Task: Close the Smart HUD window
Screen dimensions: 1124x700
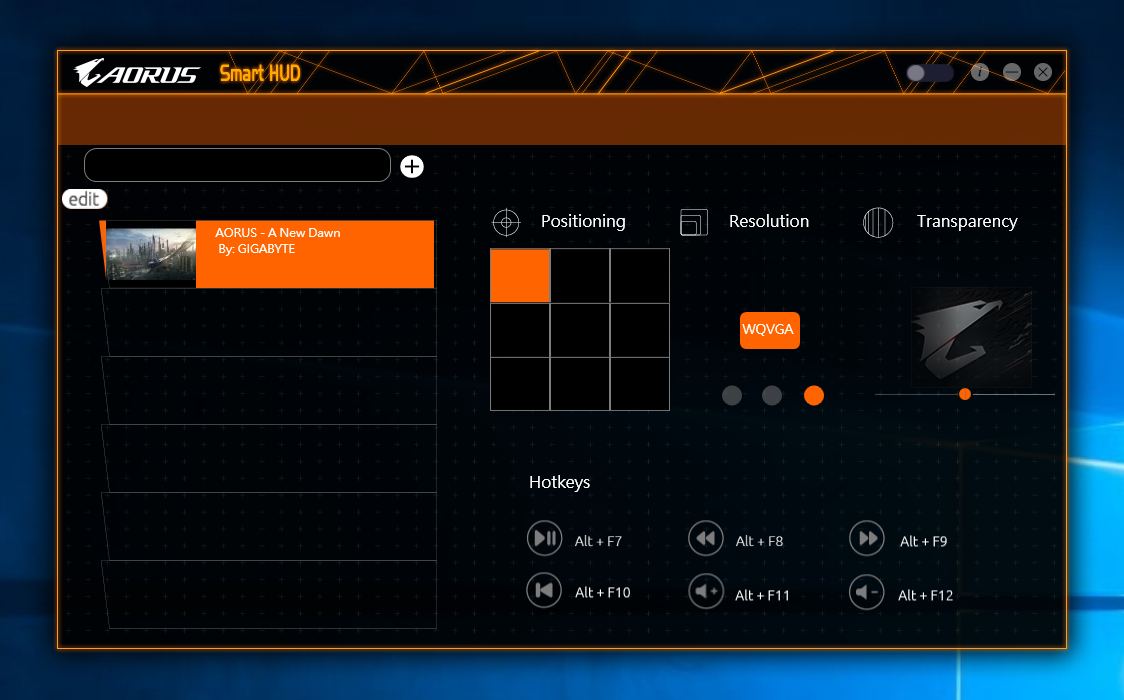Action: [x=1043, y=72]
